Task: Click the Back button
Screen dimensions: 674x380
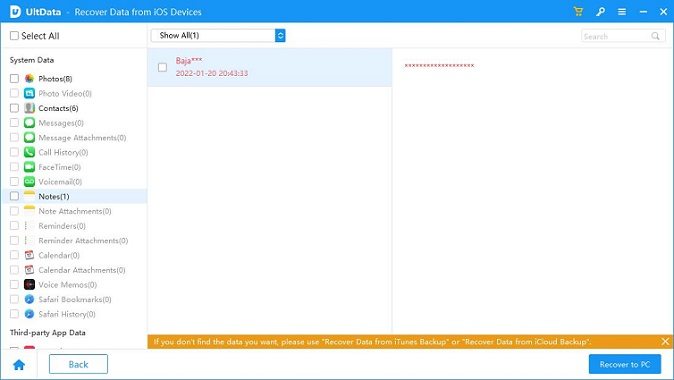Action: (x=78, y=365)
